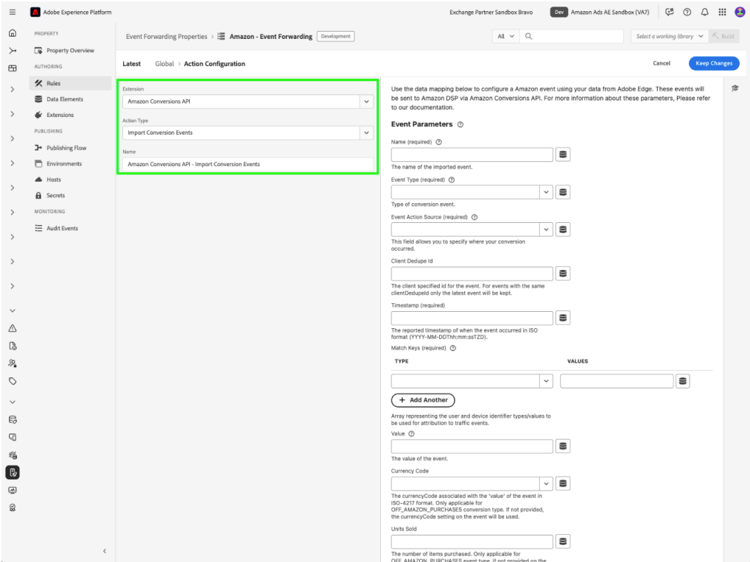Focus the Timestamp input field
The height and width of the screenshot is (562, 750).
pyautogui.click(x=472, y=318)
